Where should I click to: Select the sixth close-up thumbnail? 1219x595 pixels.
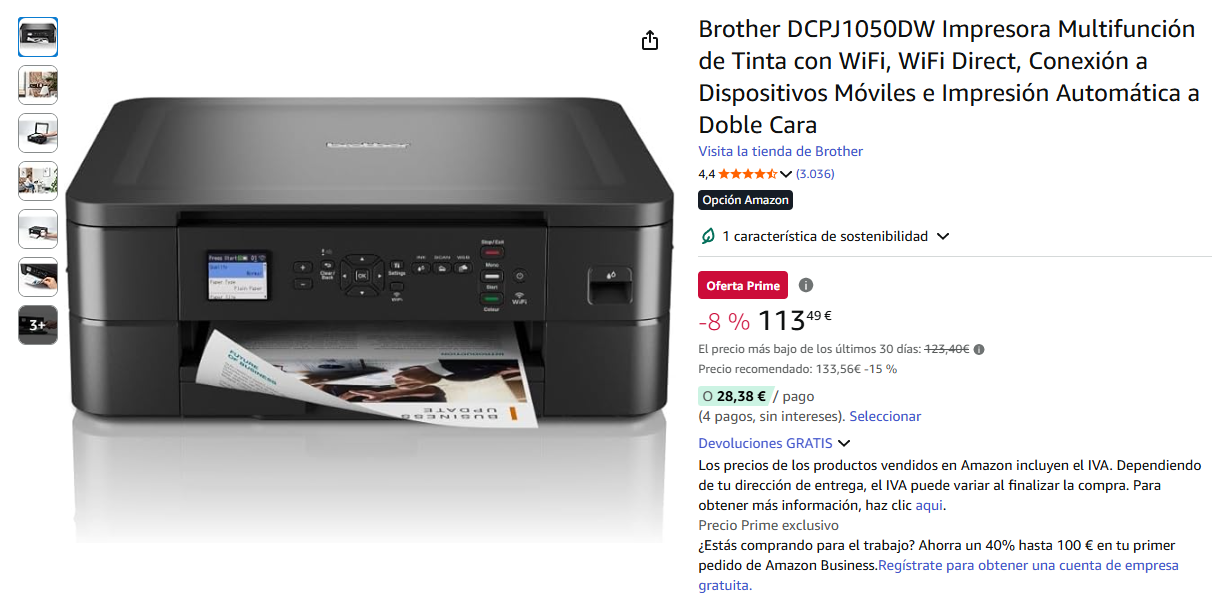pyautogui.click(x=38, y=277)
